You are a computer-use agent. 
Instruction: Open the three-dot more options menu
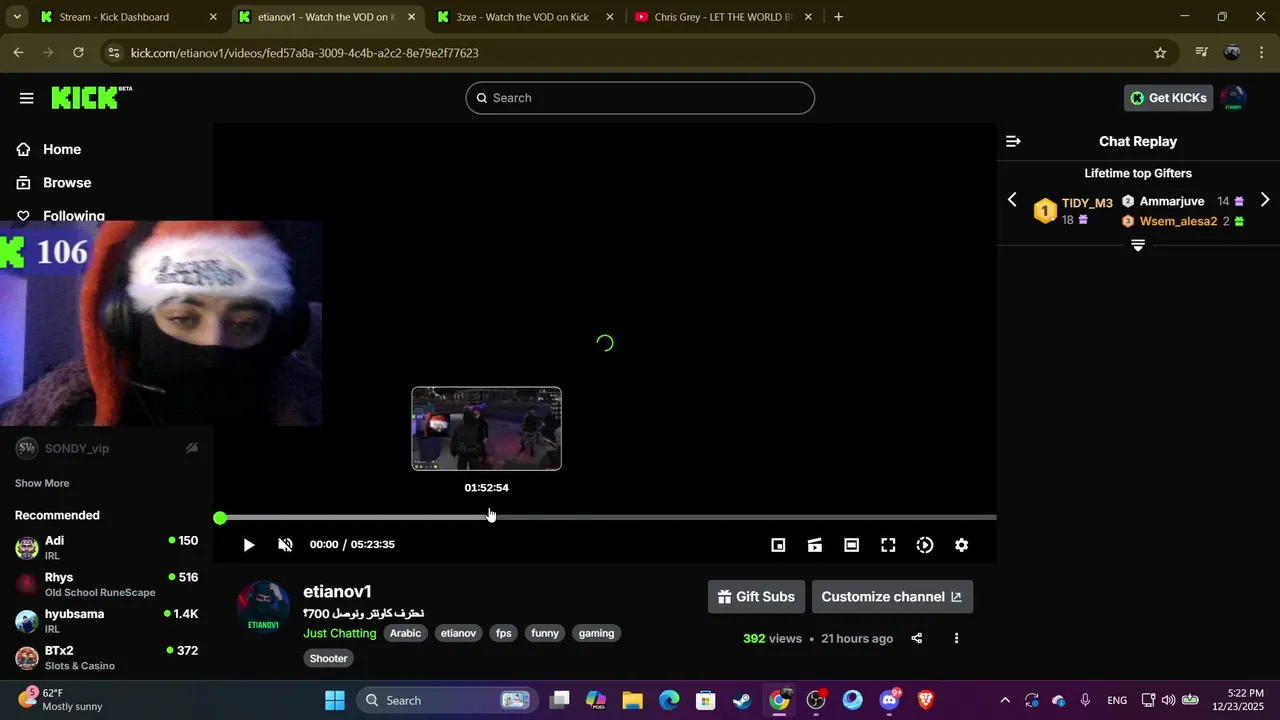pyautogui.click(x=956, y=638)
